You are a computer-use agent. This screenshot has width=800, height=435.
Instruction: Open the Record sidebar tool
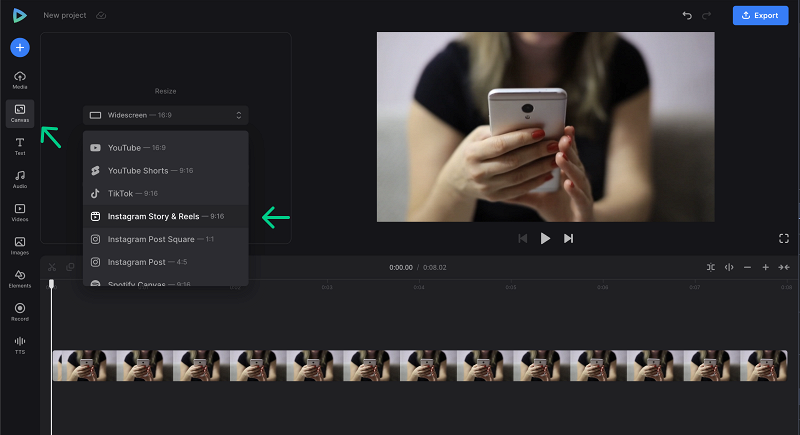[20, 312]
